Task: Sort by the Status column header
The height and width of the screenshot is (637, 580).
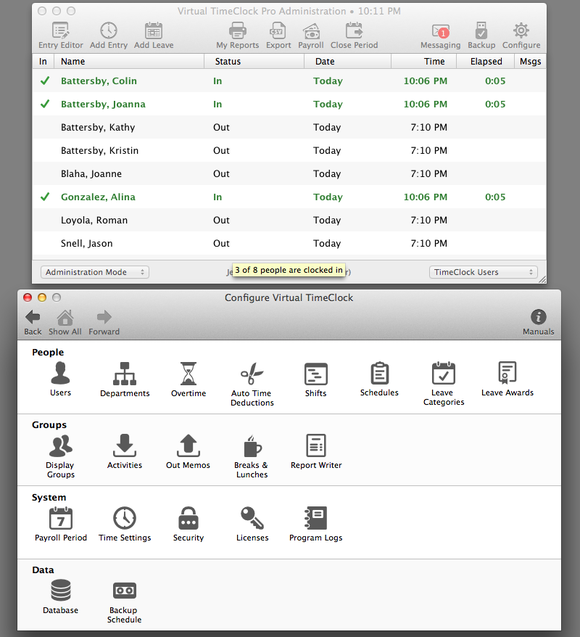Action: click(x=254, y=61)
